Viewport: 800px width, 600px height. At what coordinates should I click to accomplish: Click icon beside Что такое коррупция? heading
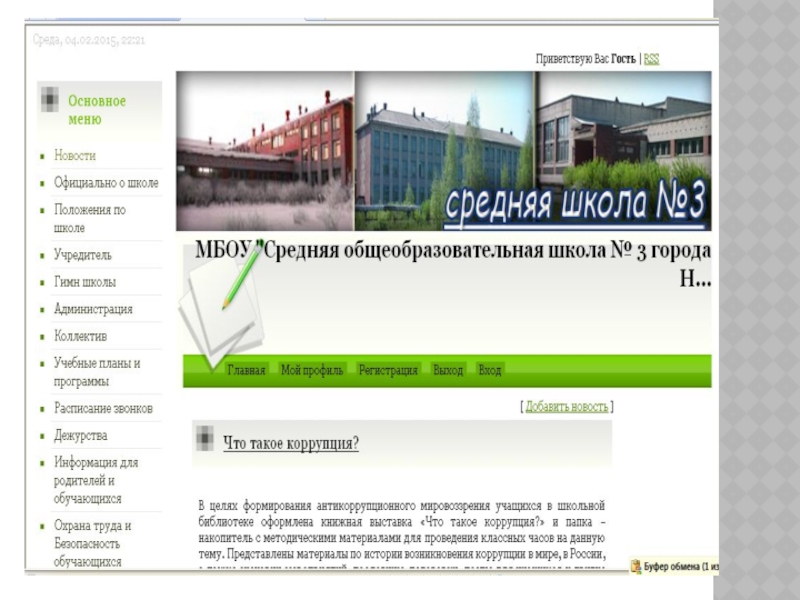[205, 438]
